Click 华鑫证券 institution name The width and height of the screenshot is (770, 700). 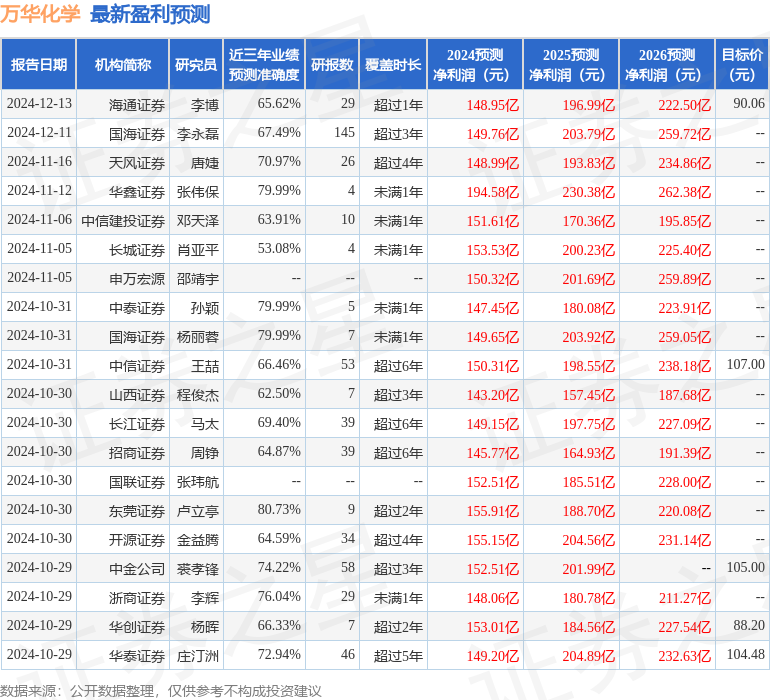click(137, 192)
